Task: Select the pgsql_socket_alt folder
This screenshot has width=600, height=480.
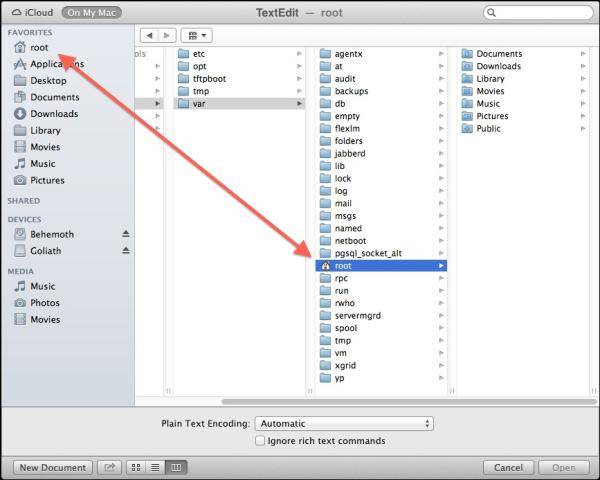Action: pyautogui.click(x=381, y=253)
